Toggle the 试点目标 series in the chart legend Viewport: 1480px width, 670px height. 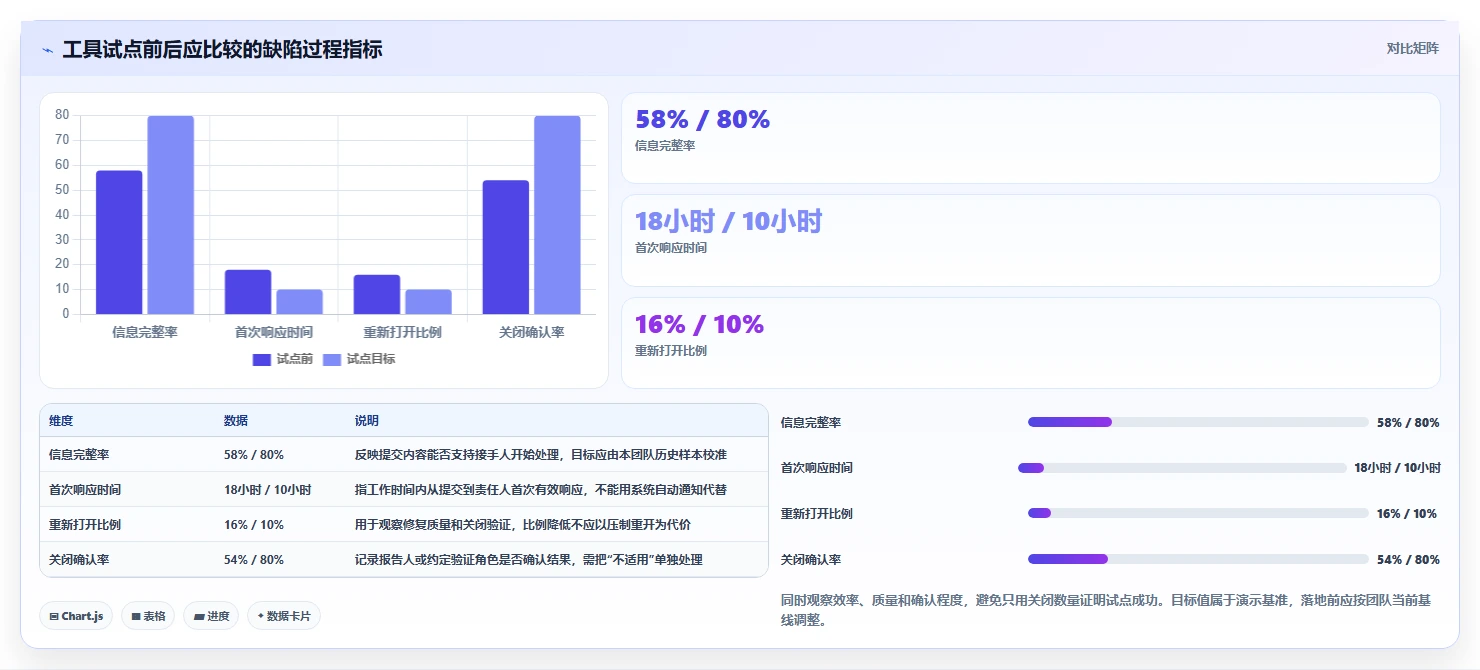tap(359, 359)
